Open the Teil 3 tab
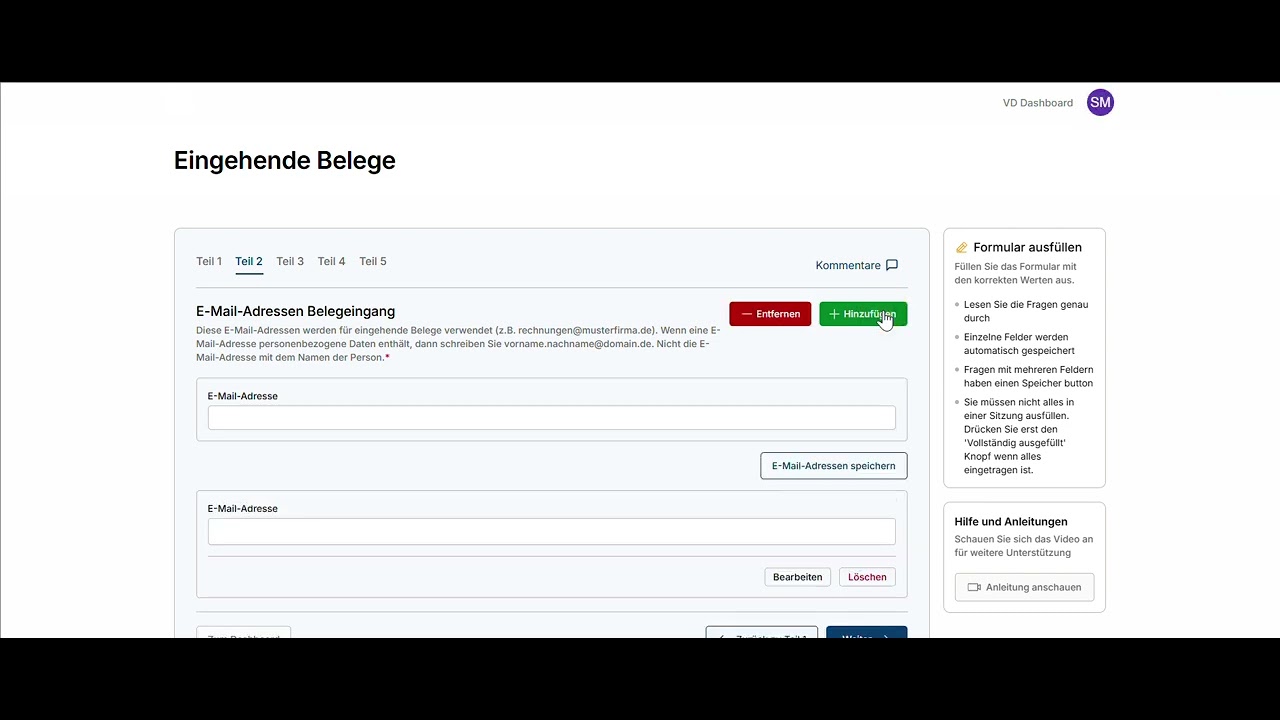Viewport: 1280px width, 720px height. pyautogui.click(x=290, y=261)
